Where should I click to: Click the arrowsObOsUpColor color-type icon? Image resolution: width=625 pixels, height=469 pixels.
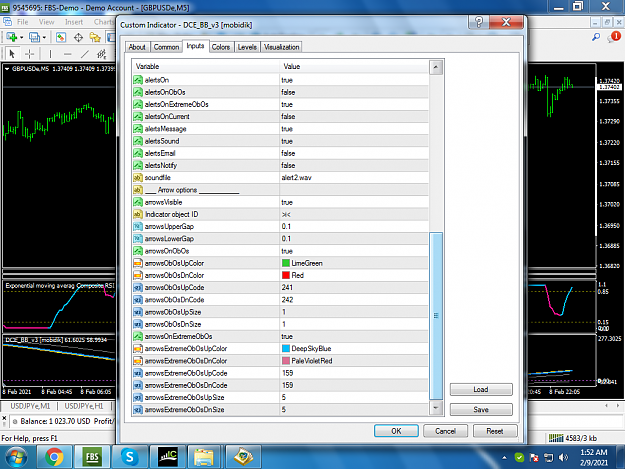point(138,263)
